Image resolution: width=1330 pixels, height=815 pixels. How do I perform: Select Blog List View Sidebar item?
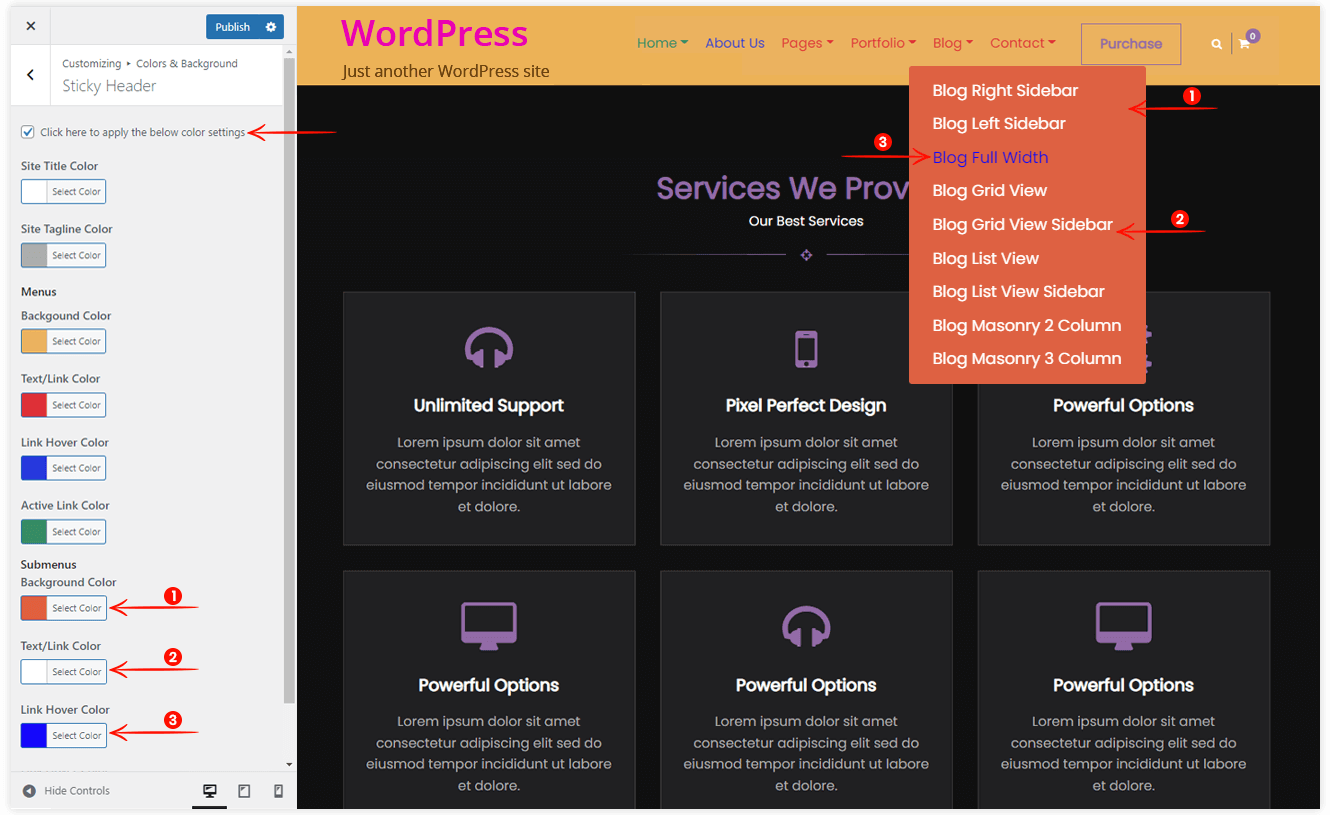pos(1018,291)
